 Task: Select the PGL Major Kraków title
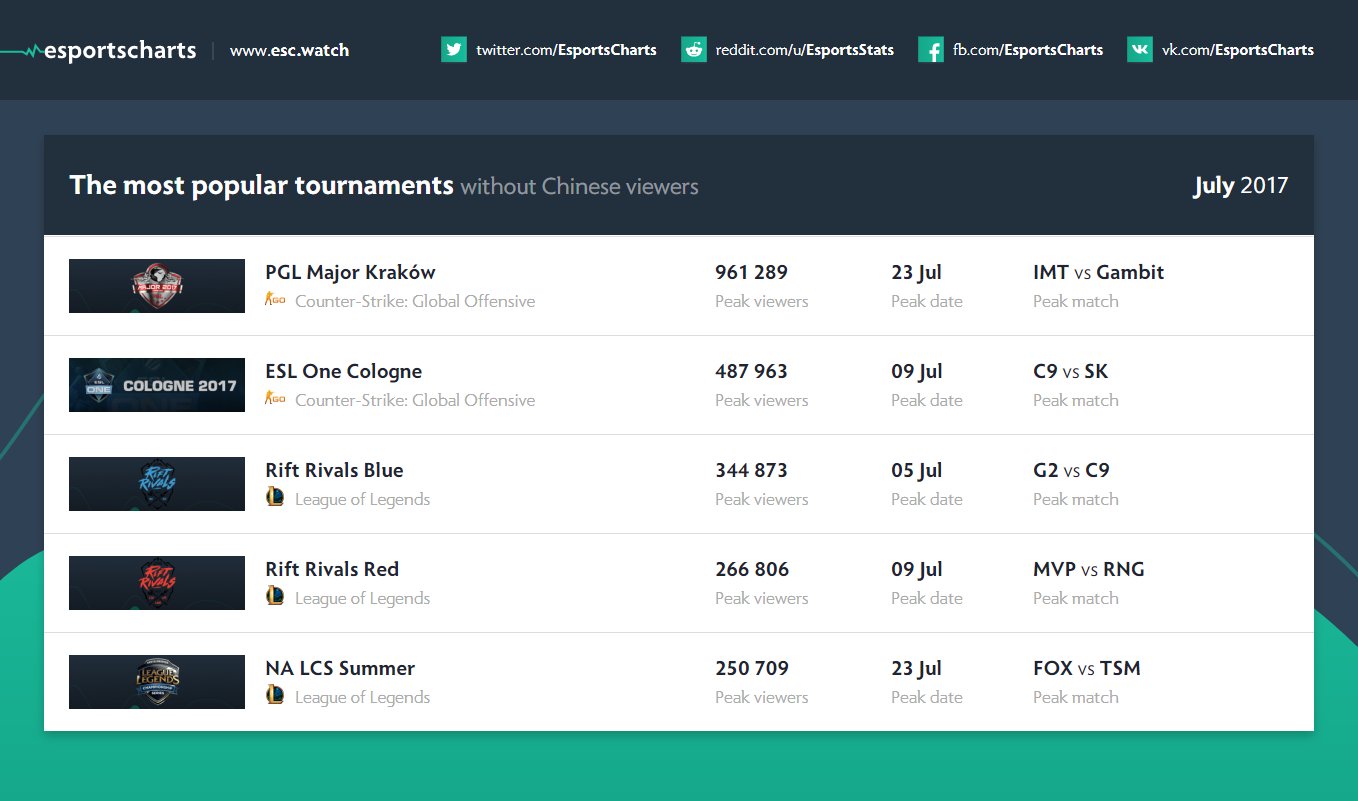(x=350, y=272)
